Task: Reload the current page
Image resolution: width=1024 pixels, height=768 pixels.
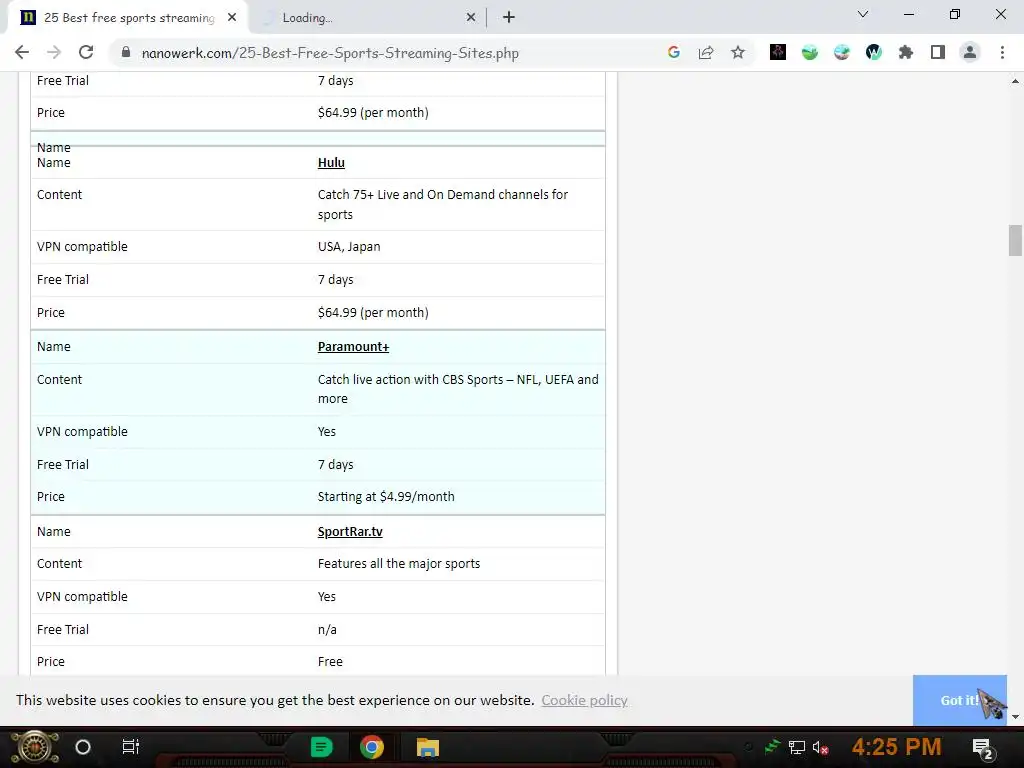Action: [86, 52]
